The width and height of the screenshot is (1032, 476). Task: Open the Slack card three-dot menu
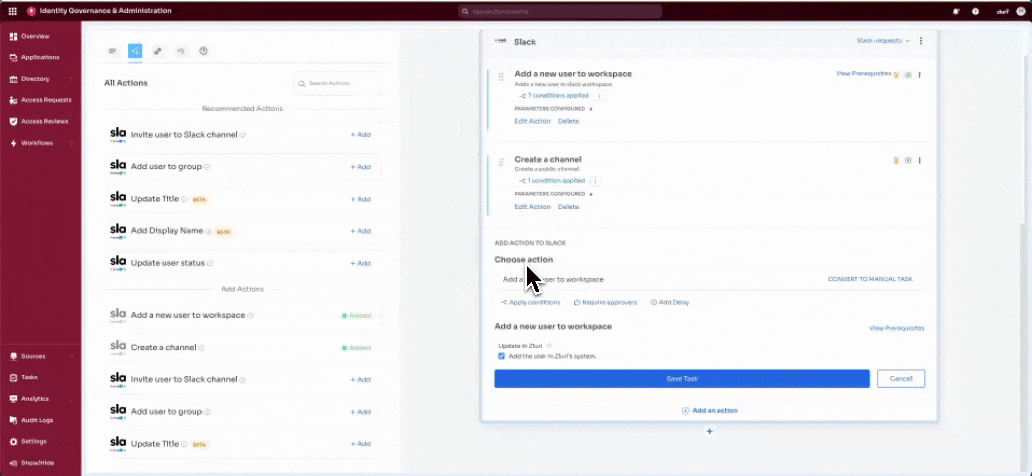(921, 41)
